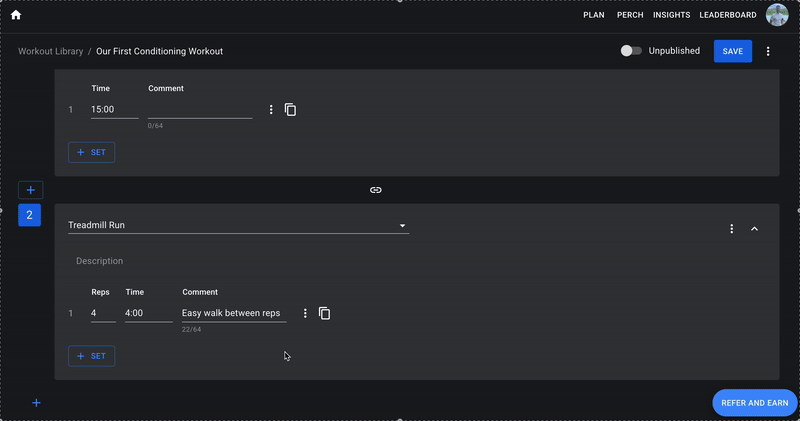Open the LEADERBOARD menu

[x=728, y=15]
